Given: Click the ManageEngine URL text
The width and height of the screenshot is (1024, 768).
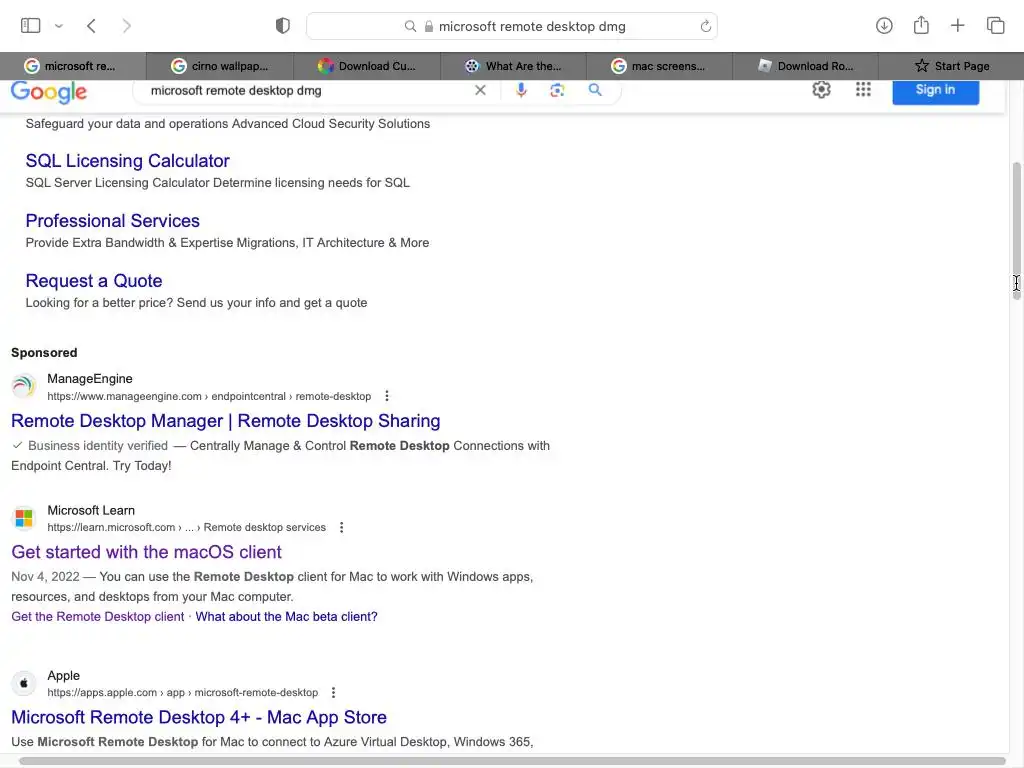Looking at the screenshot, I should tap(209, 396).
